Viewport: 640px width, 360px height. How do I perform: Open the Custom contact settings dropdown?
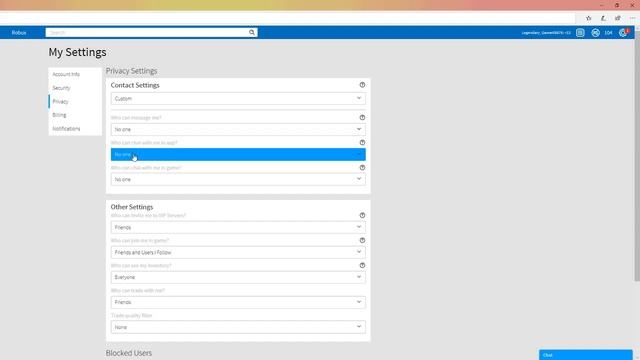[238, 98]
